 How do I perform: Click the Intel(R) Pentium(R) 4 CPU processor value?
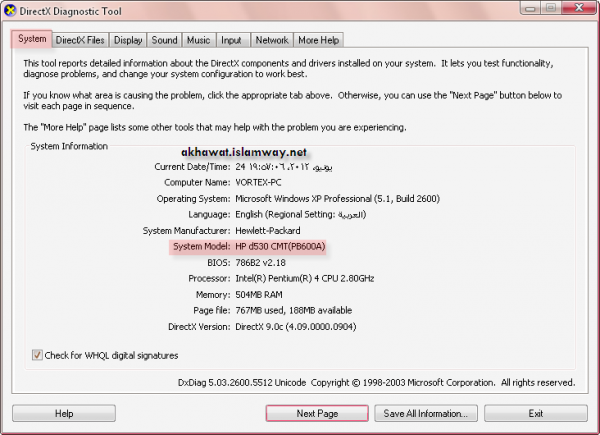coord(305,279)
